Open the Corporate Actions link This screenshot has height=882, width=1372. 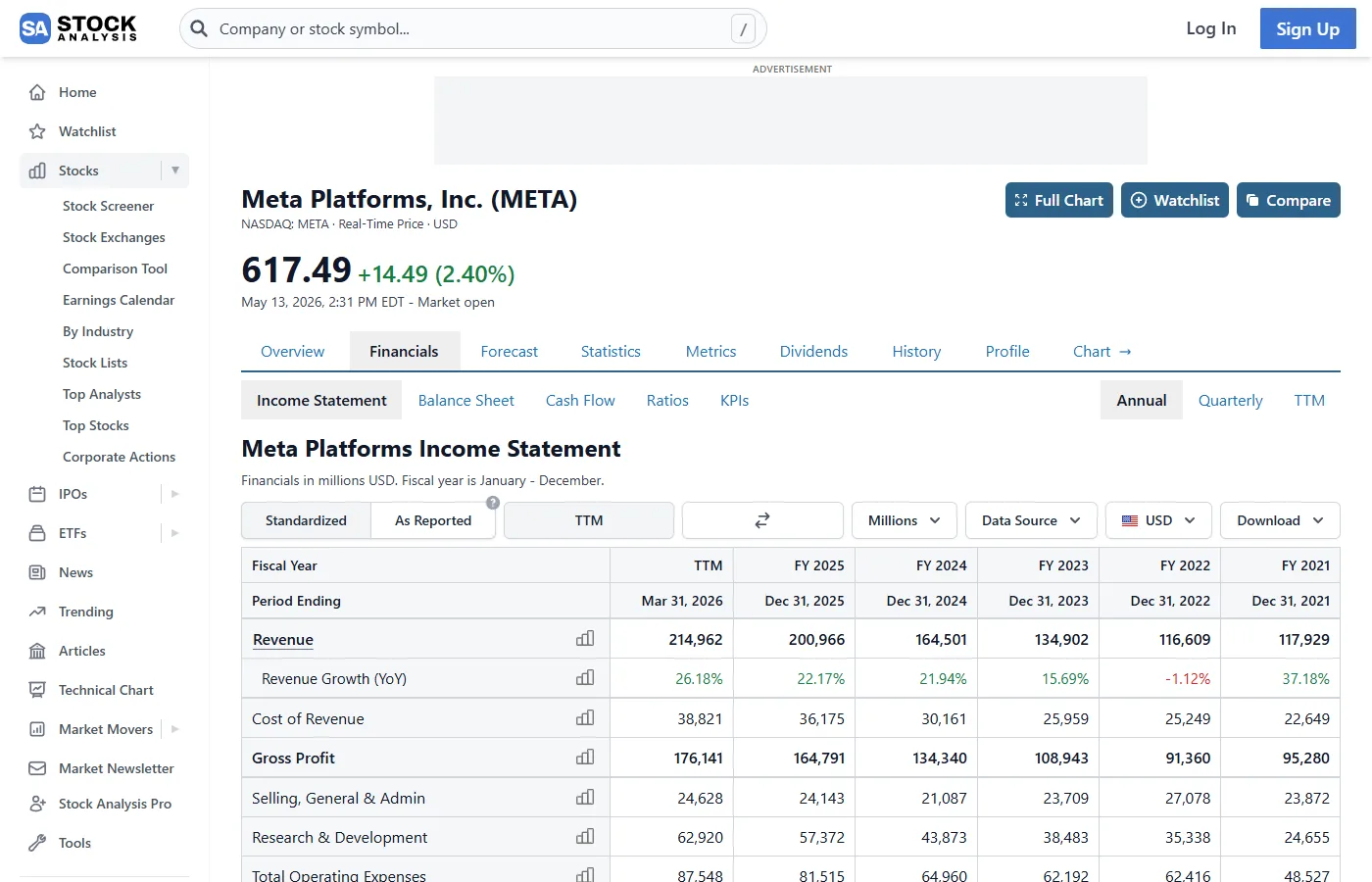(119, 457)
